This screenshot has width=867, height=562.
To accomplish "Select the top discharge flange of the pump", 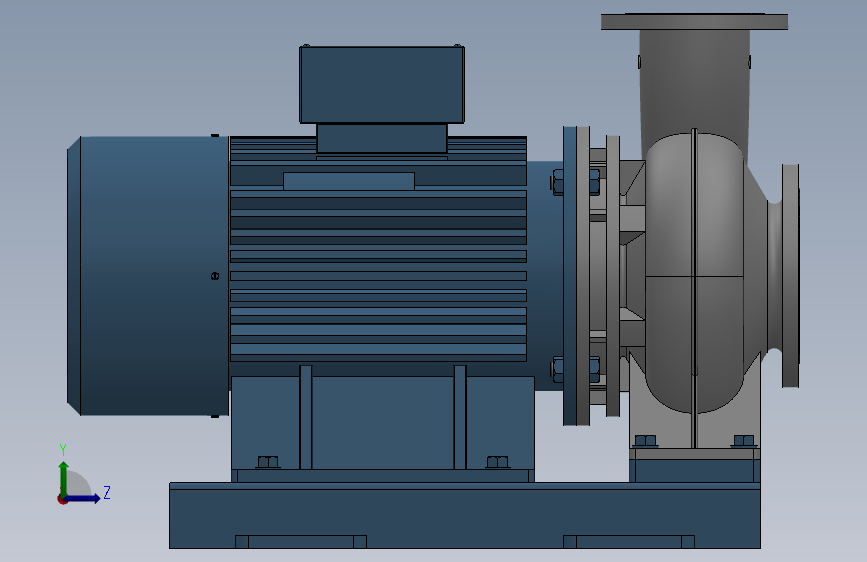I will (x=694, y=22).
